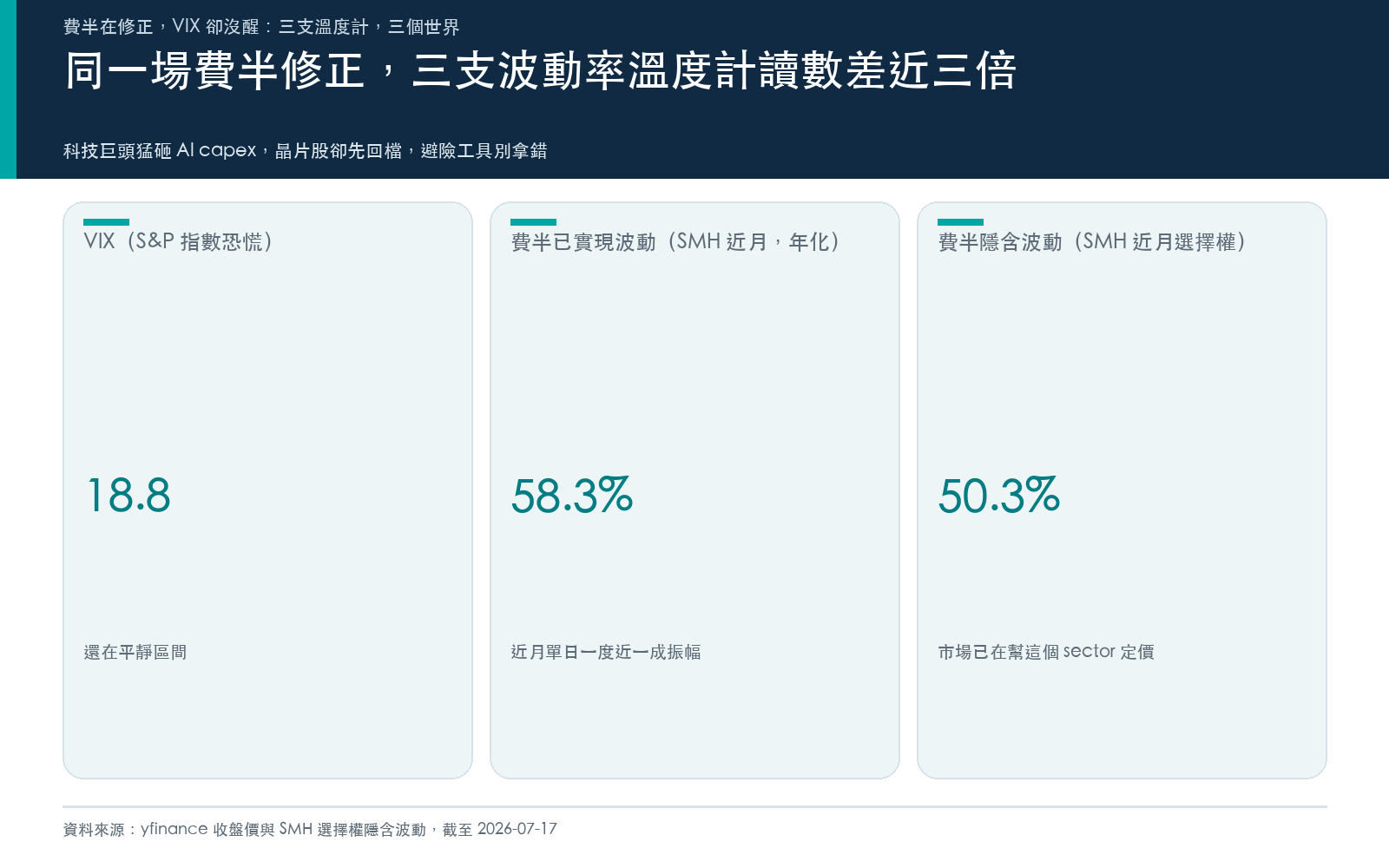Click the caption 近月單日一度近一成振幅
This screenshot has width=1389, height=868.
[x=606, y=652]
